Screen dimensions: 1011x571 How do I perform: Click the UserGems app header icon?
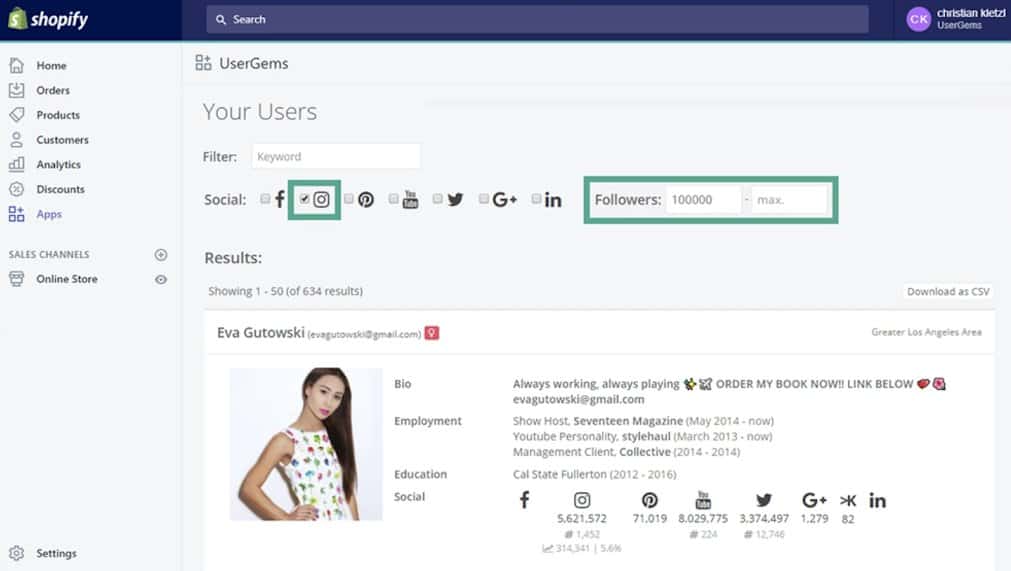204,63
